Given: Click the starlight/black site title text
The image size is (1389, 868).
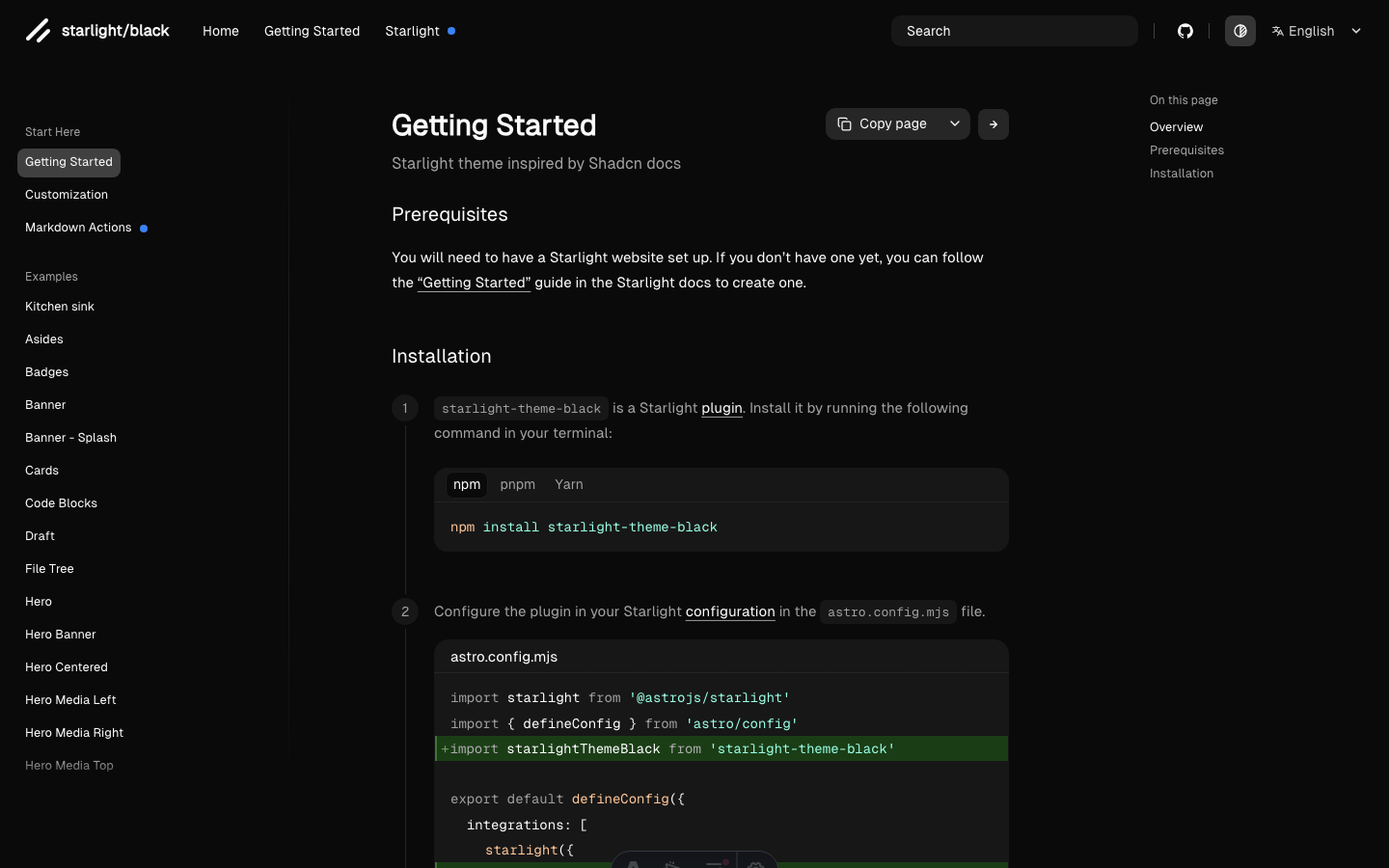Looking at the screenshot, I should [116, 31].
